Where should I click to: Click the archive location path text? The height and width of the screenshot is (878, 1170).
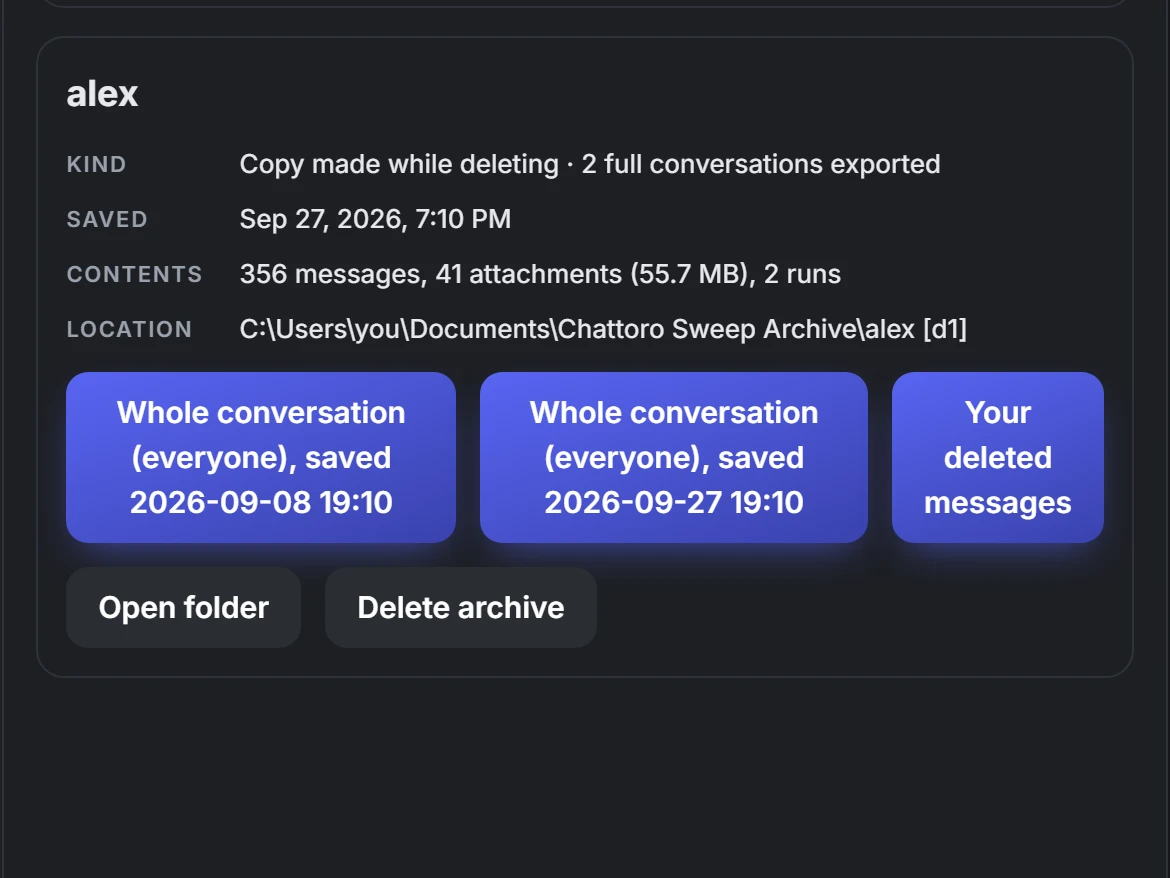[x=603, y=329]
